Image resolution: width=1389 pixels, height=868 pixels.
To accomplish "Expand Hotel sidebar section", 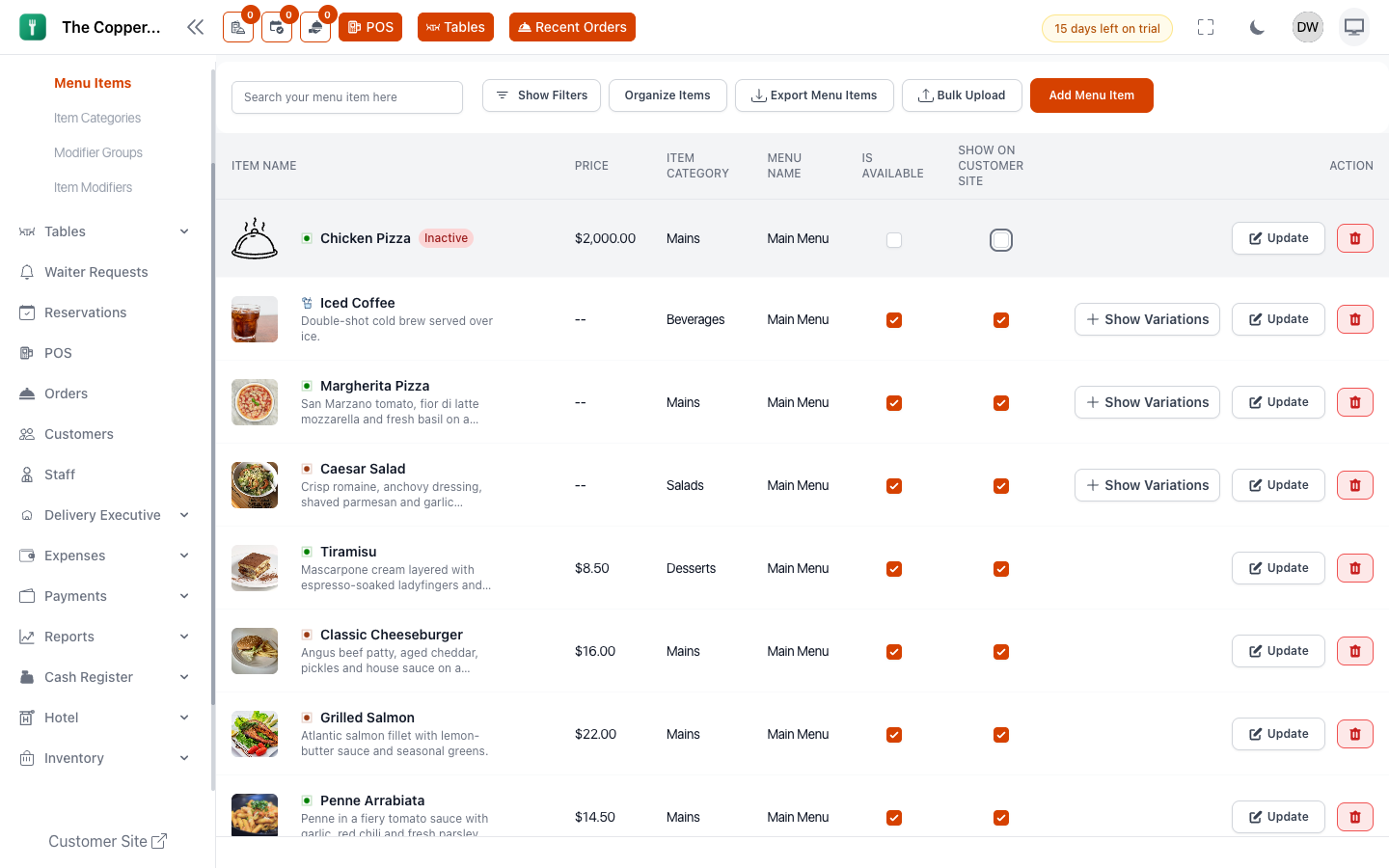I will pos(106,718).
